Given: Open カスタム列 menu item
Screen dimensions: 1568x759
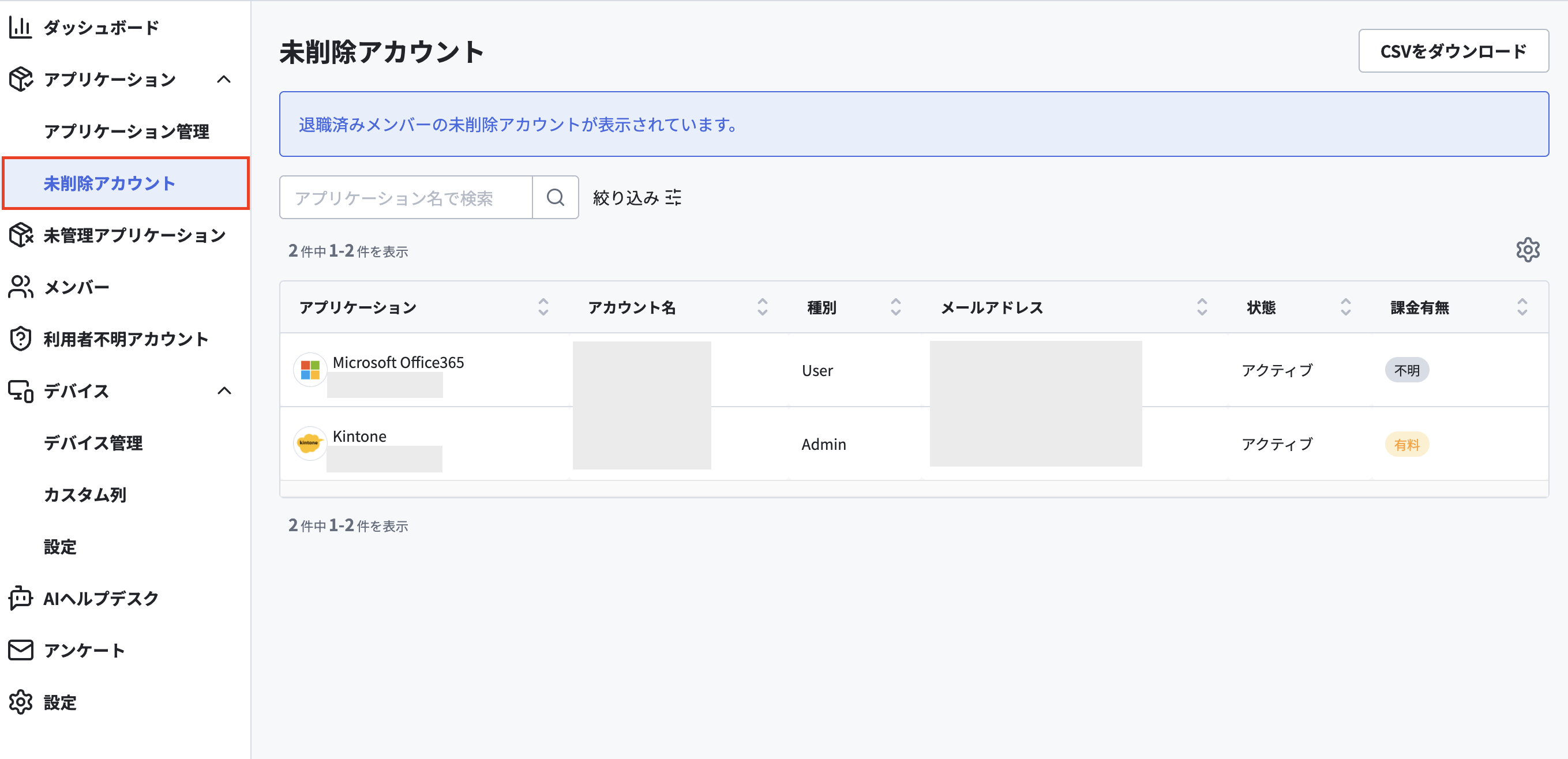Looking at the screenshot, I should [85, 494].
